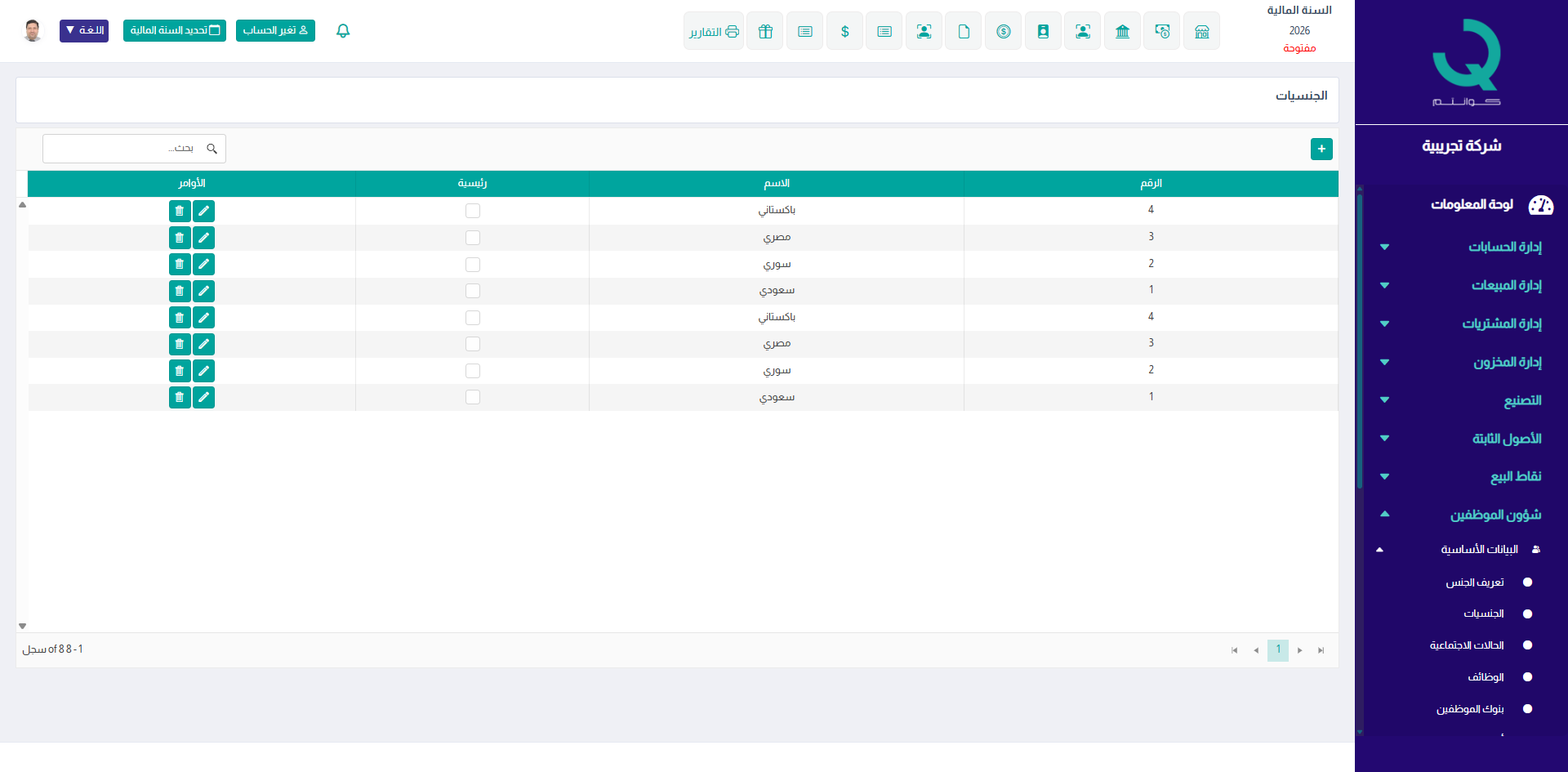The width and height of the screenshot is (1568, 772).
Task: Open تعريف الجنس in the sidebar
Action: click(x=1475, y=582)
